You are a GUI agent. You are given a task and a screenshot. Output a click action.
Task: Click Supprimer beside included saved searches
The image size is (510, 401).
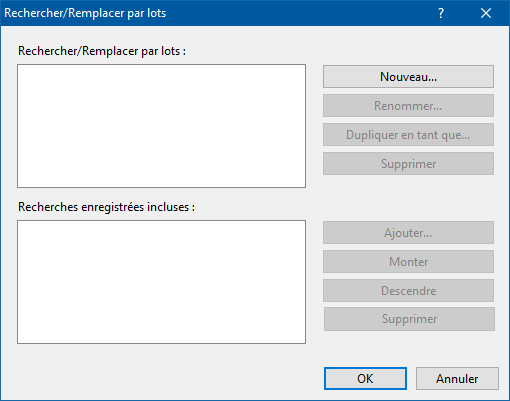point(409,319)
